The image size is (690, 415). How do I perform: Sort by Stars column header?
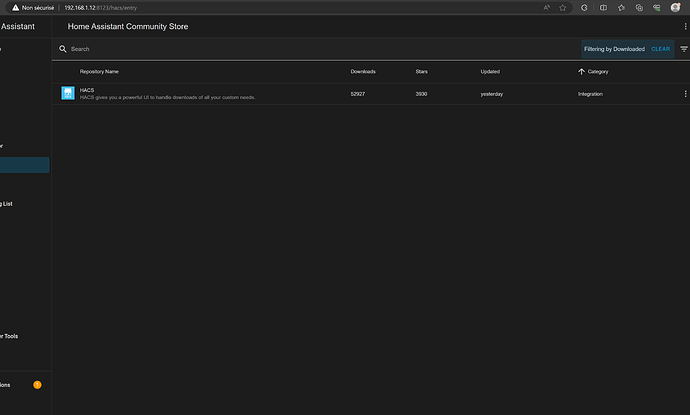click(x=421, y=71)
